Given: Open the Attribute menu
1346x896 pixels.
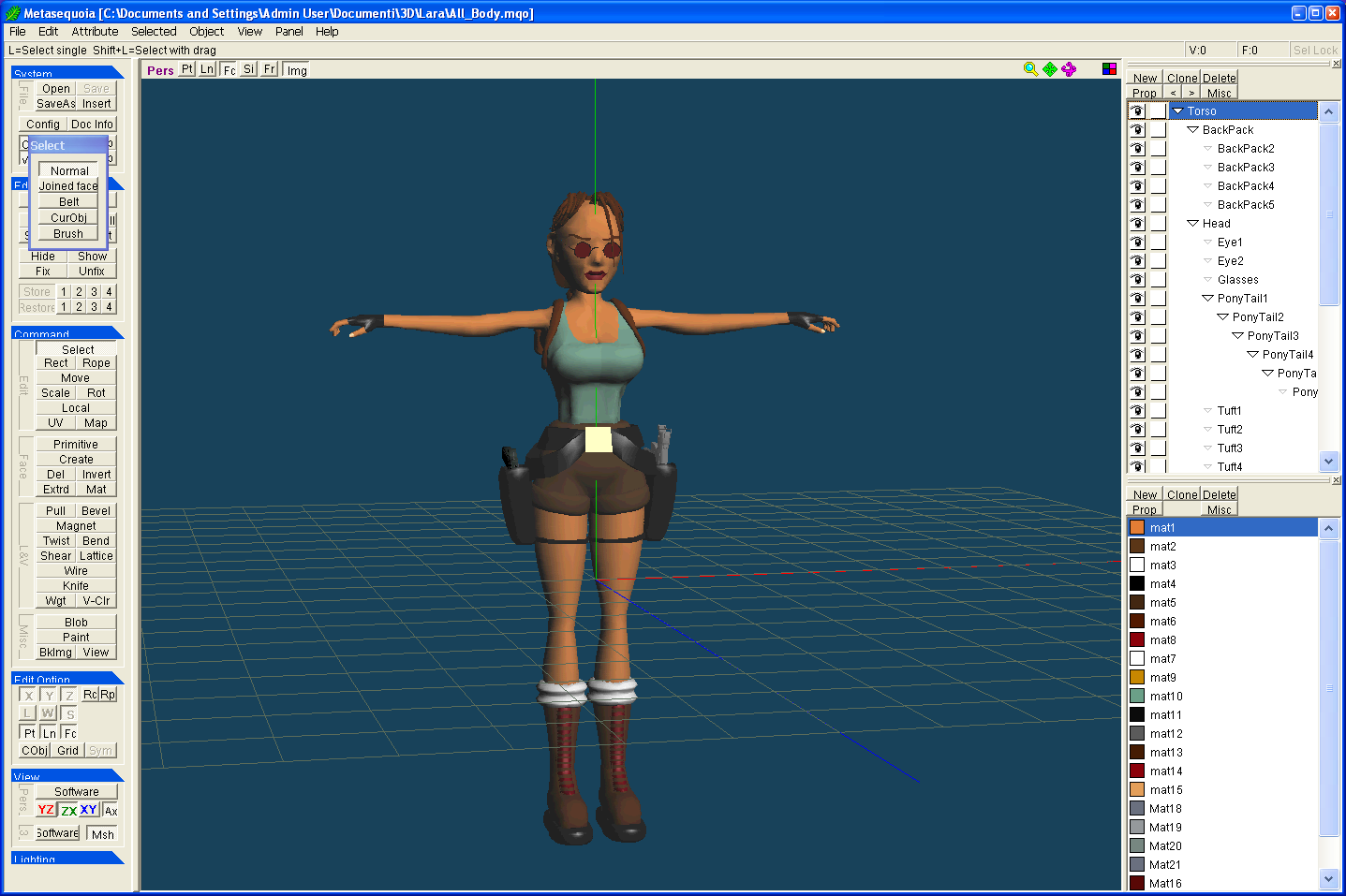Looking at the screenshot, I should [95, 31].
